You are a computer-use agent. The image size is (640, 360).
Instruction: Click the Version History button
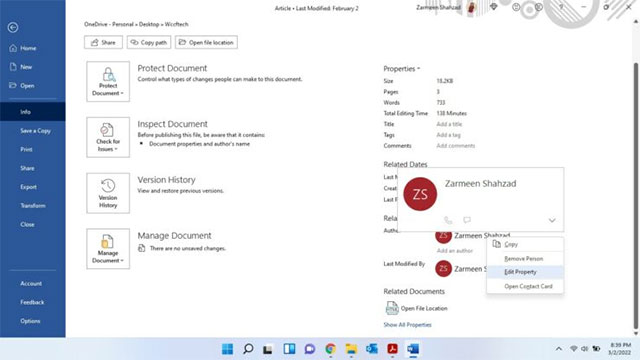pos(108,193)
